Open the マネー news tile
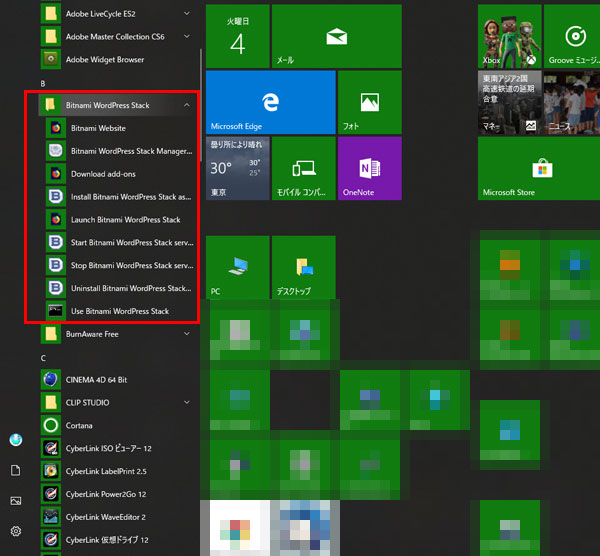The height and width of the screenshot is (556, 600). [510, 103]
